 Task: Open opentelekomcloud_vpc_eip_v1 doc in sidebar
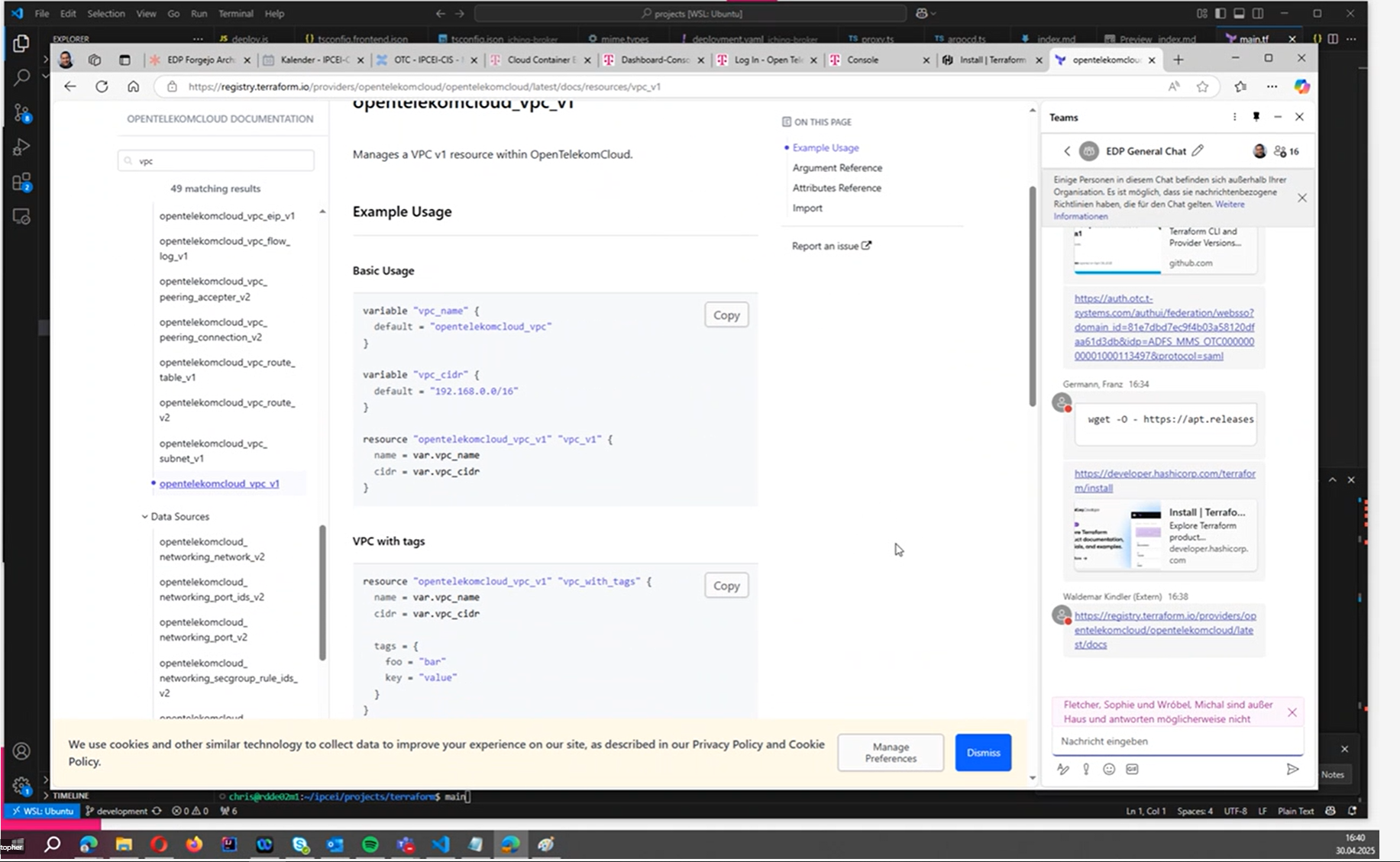click(227, 216)
